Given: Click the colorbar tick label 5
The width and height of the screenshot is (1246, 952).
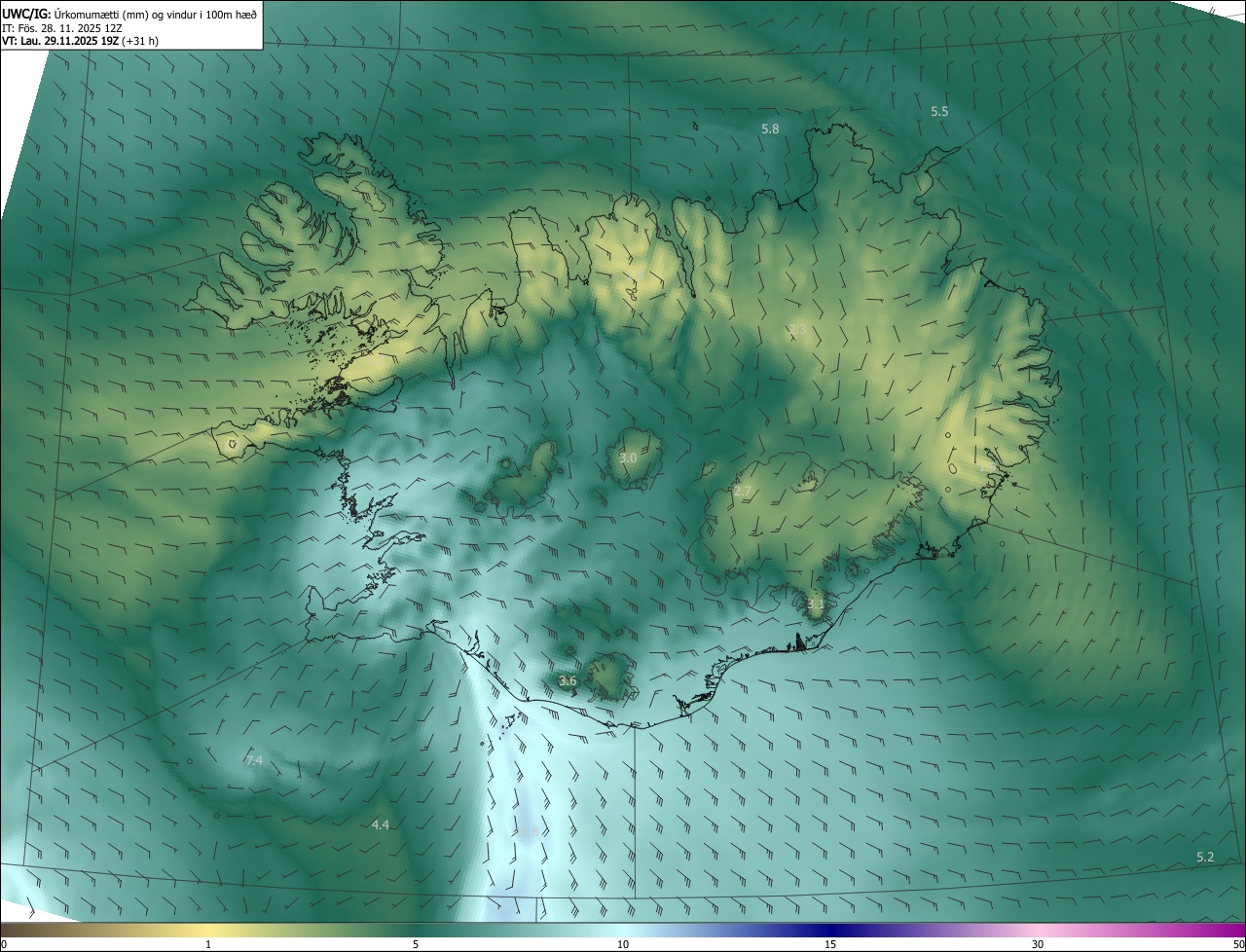Looking at the screenshot, I should click(x=416, y=944).
